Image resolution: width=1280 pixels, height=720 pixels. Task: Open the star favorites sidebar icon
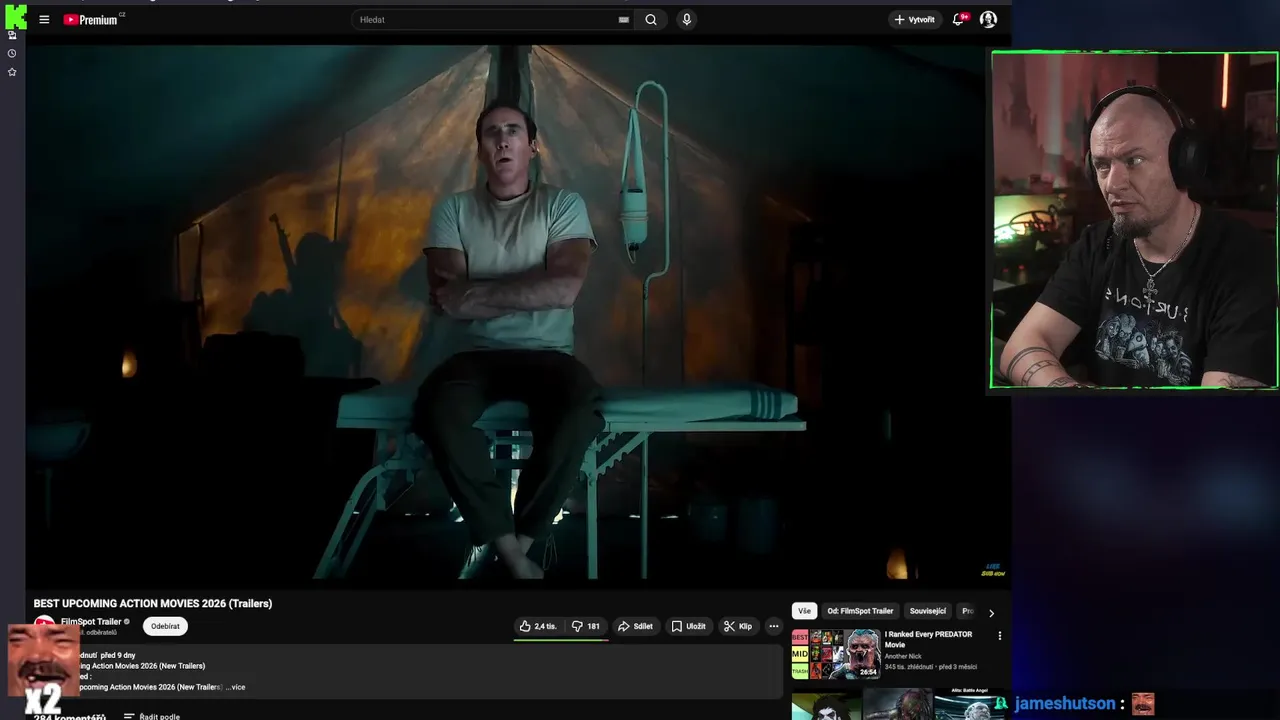tap(12, 72)
